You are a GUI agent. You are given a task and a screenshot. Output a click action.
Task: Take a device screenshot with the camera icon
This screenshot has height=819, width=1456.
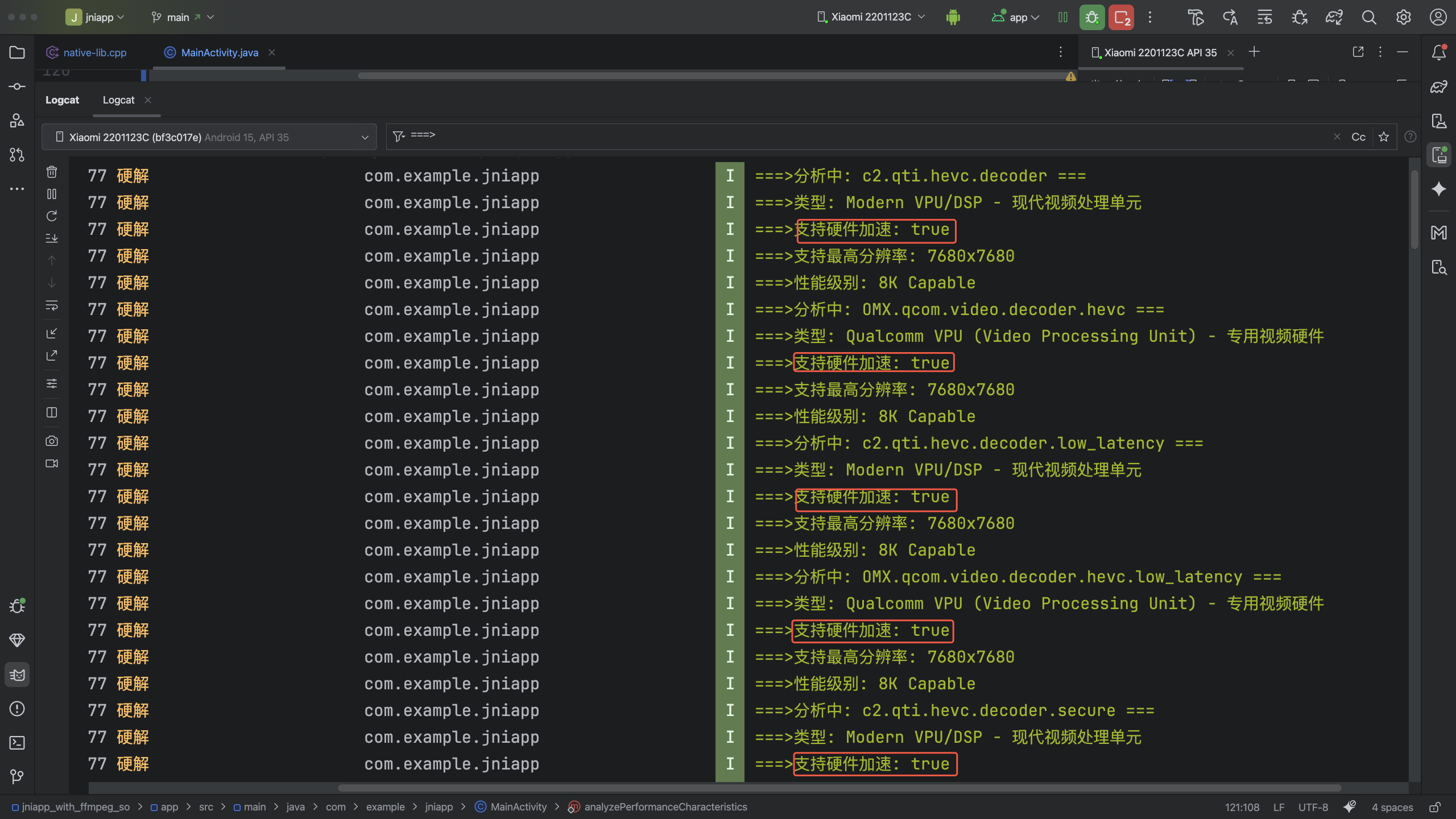tap(52, 441)
